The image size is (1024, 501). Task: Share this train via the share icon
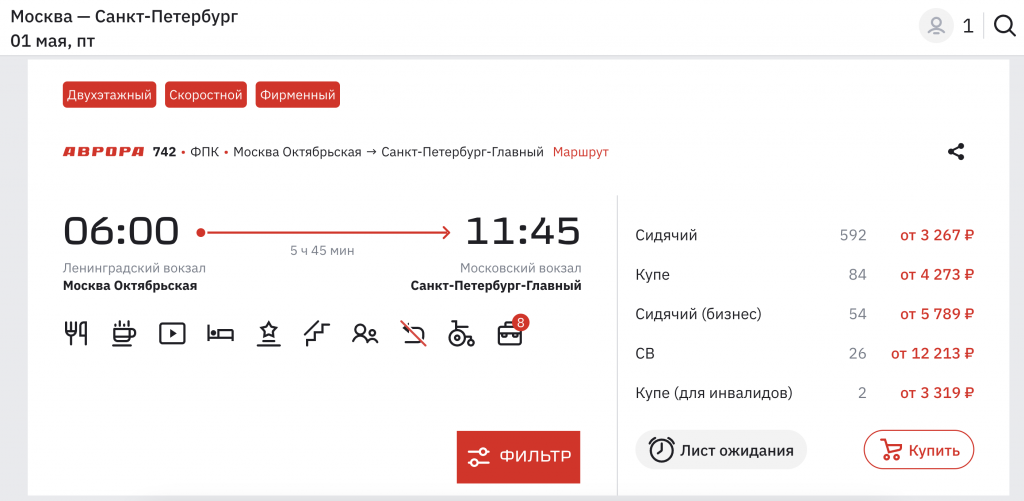coord(956,152)
